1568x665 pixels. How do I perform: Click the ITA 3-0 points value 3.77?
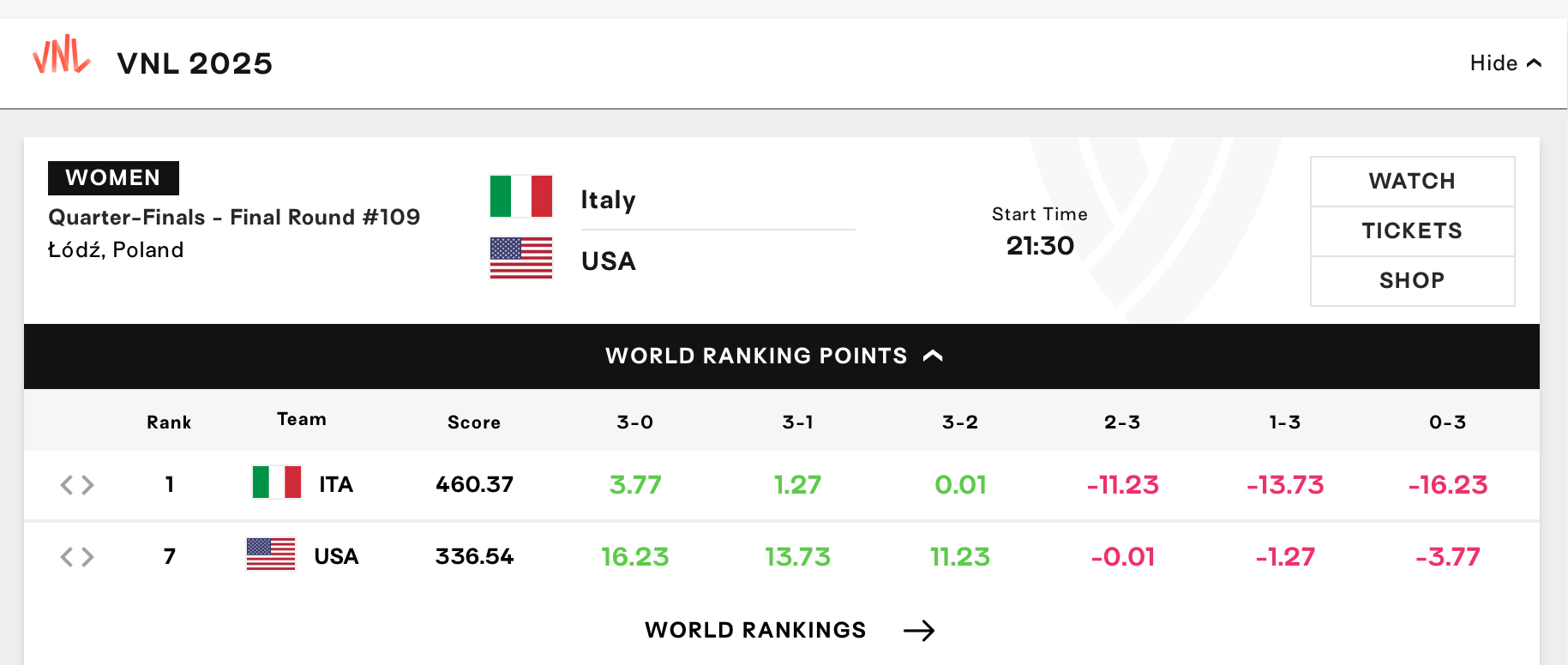(x=635, y=484)
